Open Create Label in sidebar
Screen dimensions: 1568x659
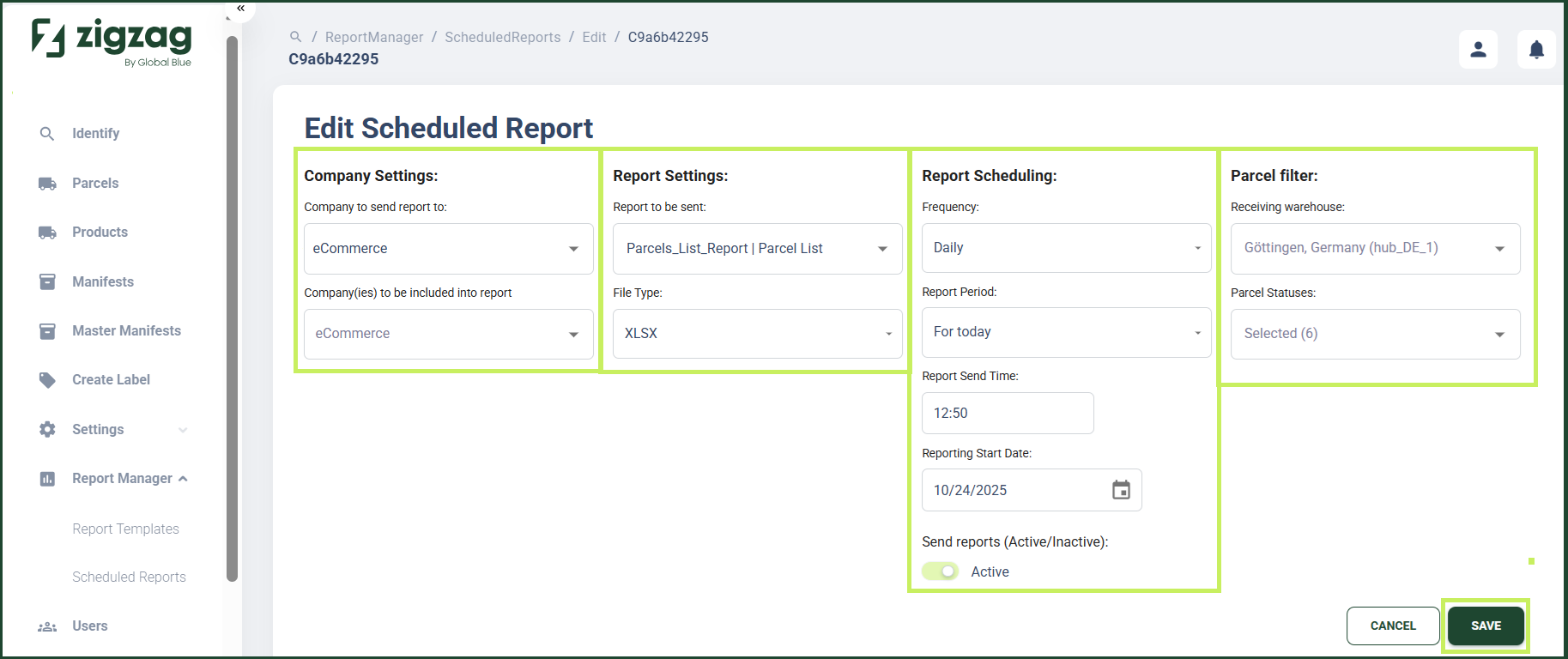pos(111,380)
